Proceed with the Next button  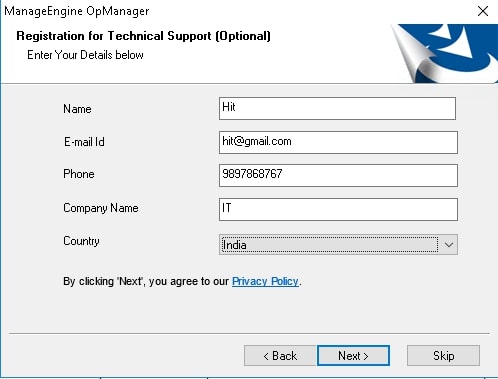[x=353, y=356]
